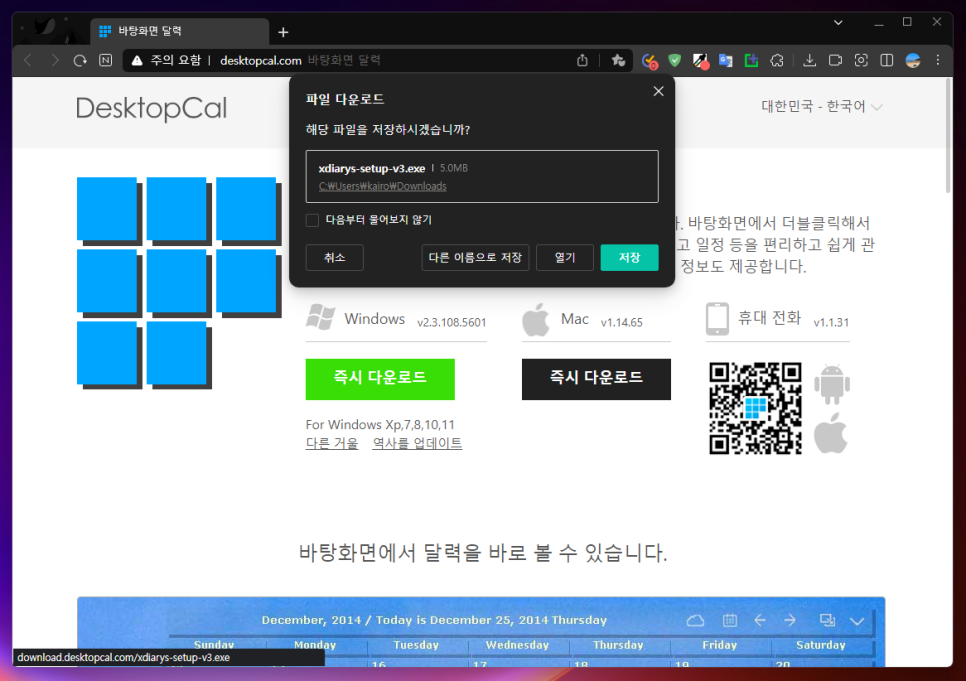Click the green Windows 즉시 다운로드 button
966x681 pixels.
[380, 379]
